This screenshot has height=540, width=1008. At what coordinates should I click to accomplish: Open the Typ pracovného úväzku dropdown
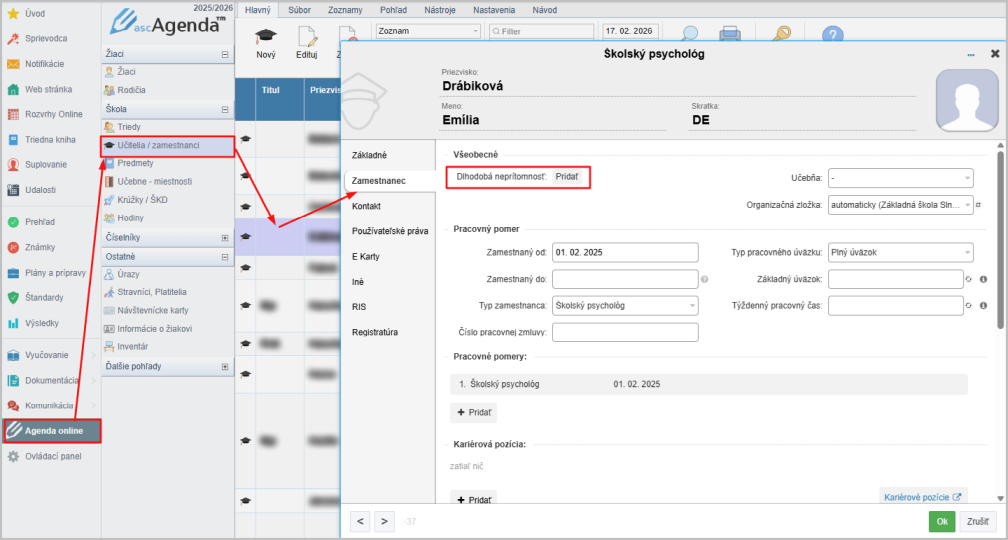pos(900,253)
